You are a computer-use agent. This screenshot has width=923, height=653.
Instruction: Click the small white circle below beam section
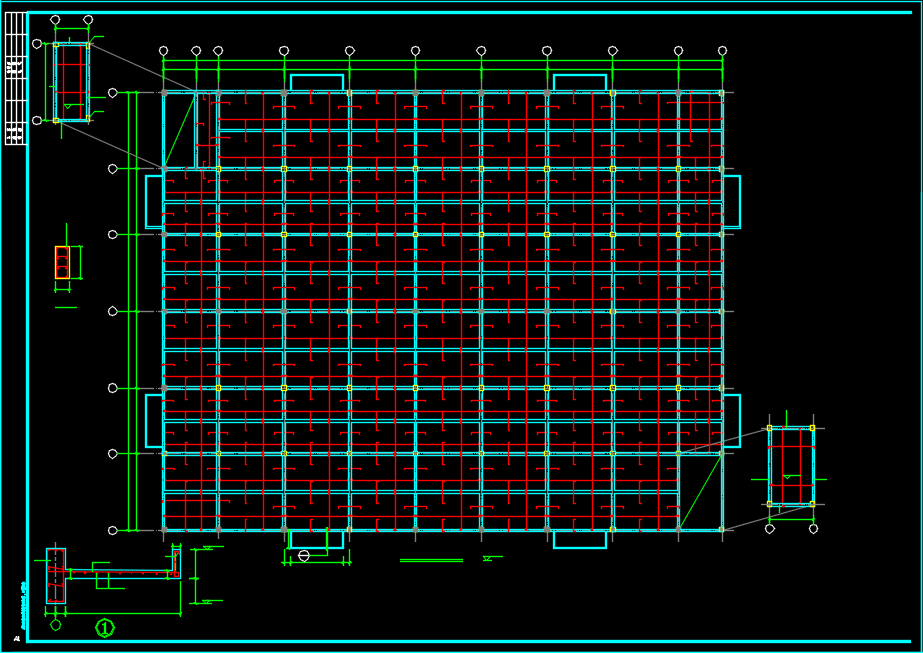pos(56,625)
